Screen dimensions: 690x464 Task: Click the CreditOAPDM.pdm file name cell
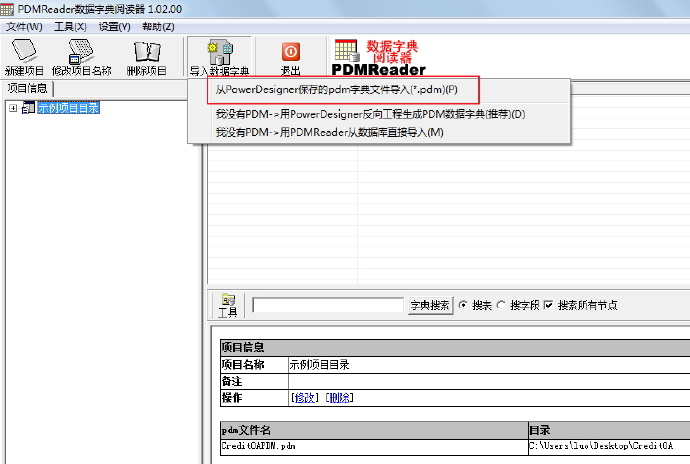[x=374, y=446]
